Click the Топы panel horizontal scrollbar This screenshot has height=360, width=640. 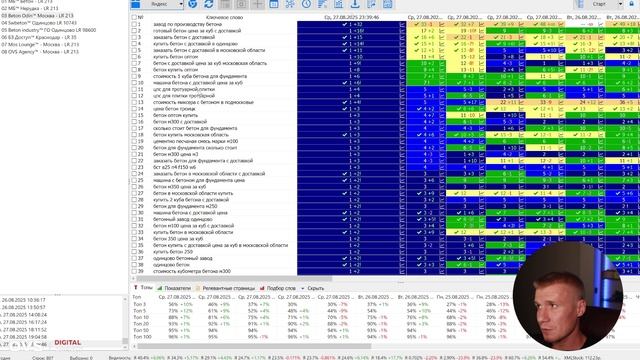click(x=254, y=346)
